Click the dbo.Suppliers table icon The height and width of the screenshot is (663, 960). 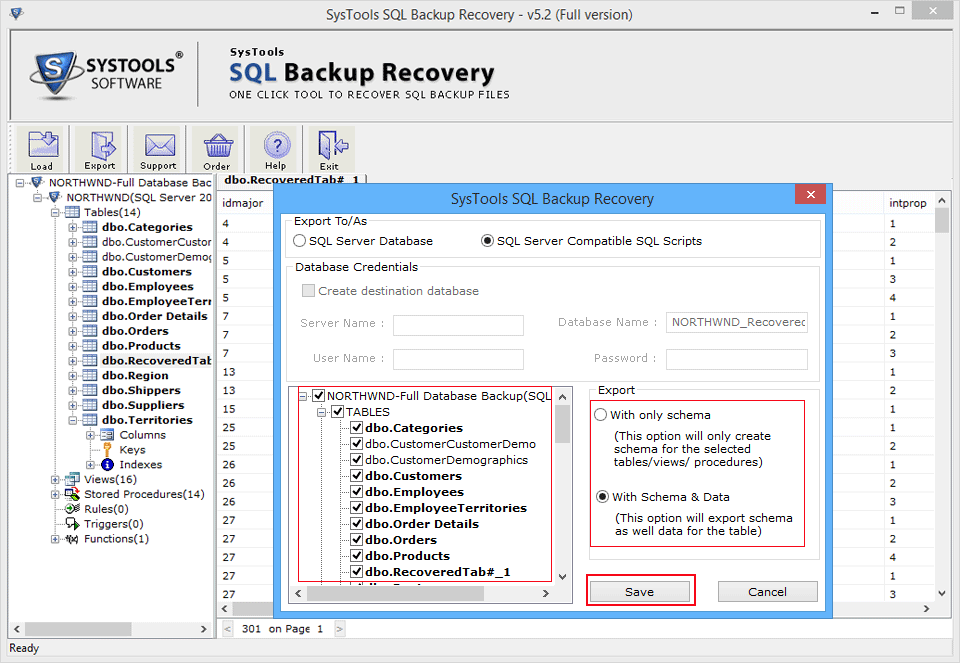(90, 405)
